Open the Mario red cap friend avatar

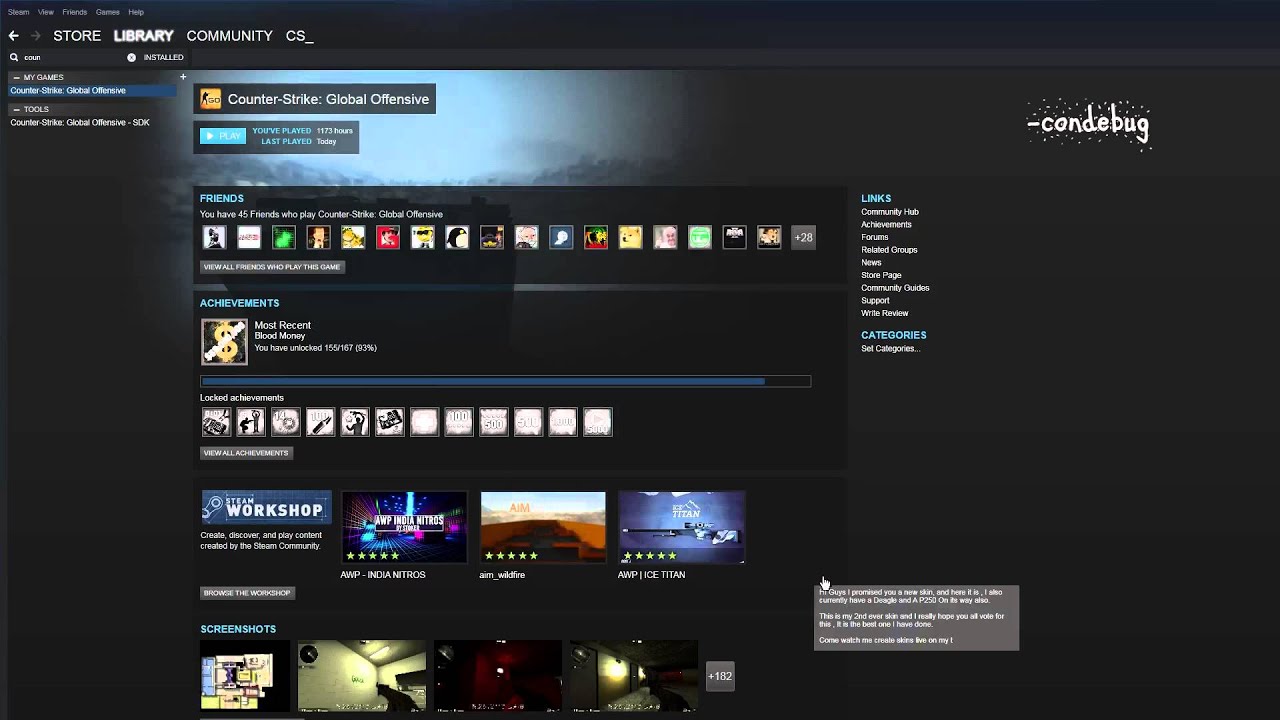click(x=388, y=237)
